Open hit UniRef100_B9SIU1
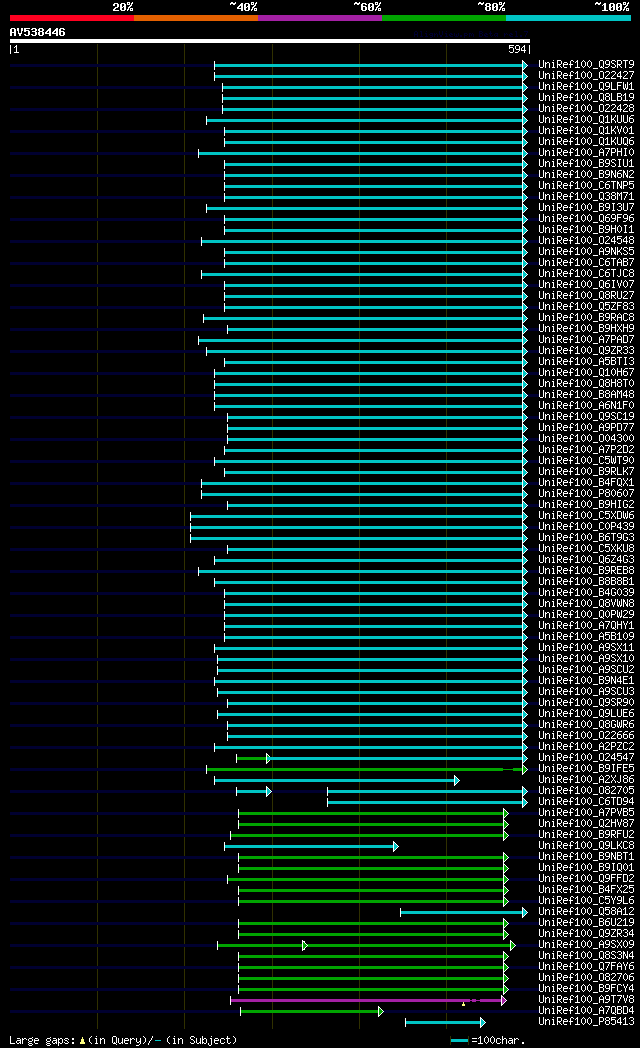640x1048 pixels. pyautogui.click(x=587, y=164)
